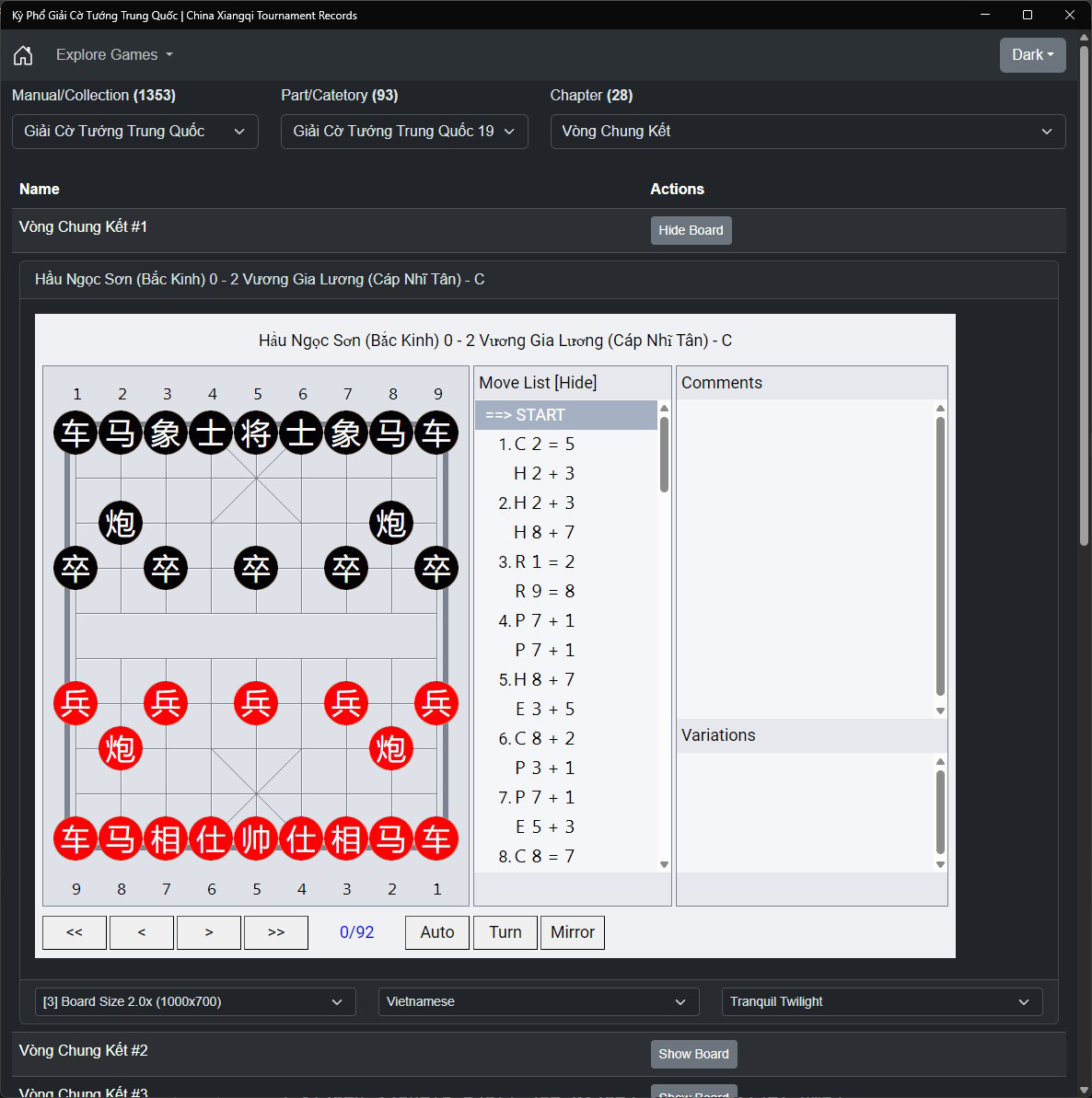The image size is (1092, 1098).
Task: Click the red center pawn 兵 on file 5
Action: [256, 703]
